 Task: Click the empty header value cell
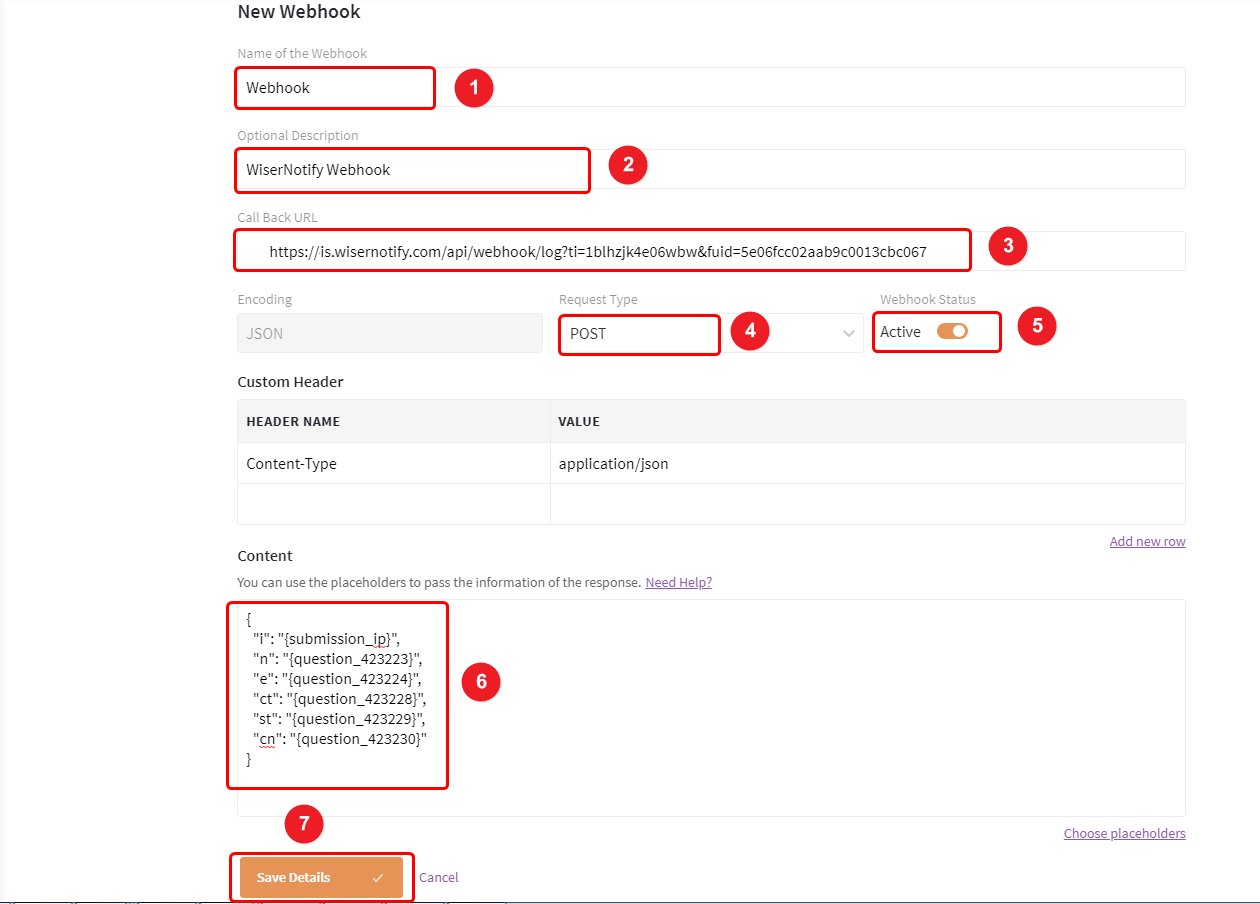[x=868, y=504]
